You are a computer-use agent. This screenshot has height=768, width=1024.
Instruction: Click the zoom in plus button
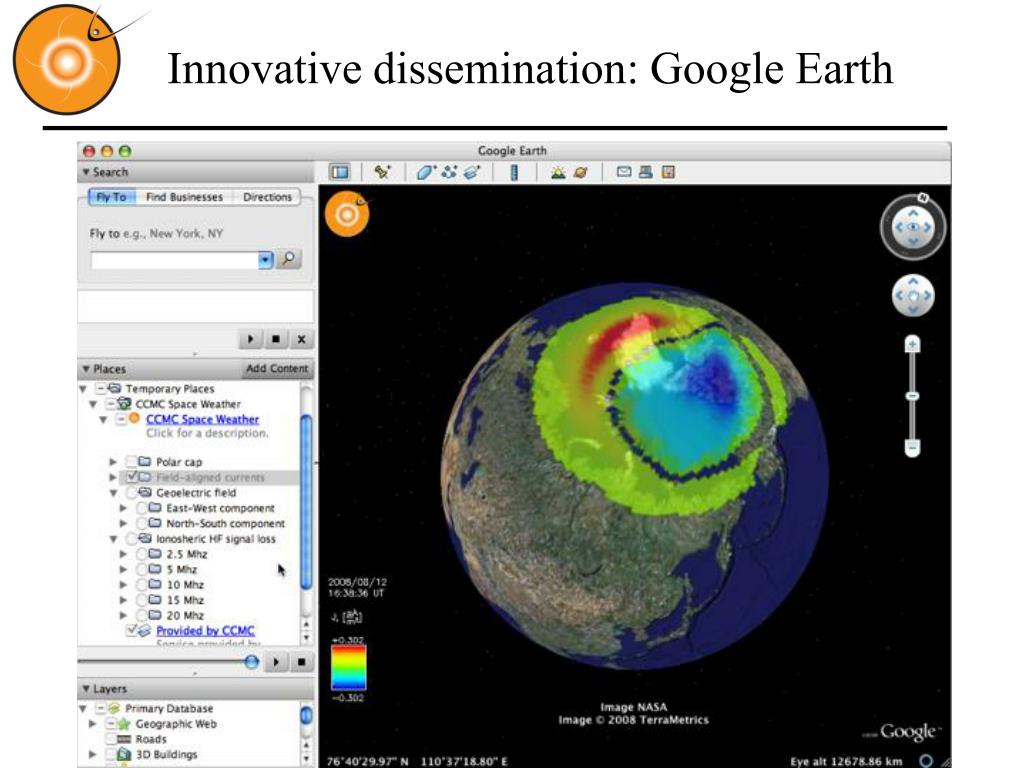point(912,344)
